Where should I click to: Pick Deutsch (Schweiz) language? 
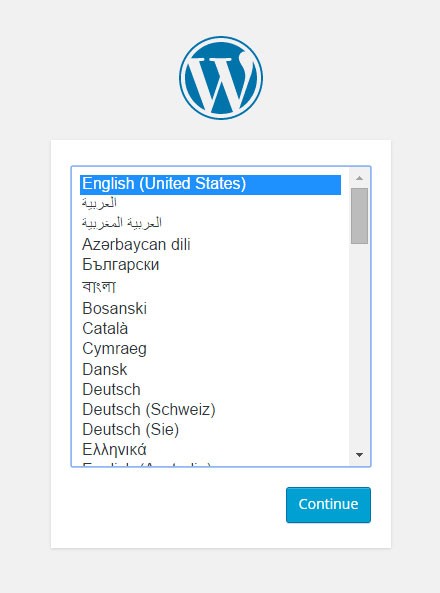210,410
